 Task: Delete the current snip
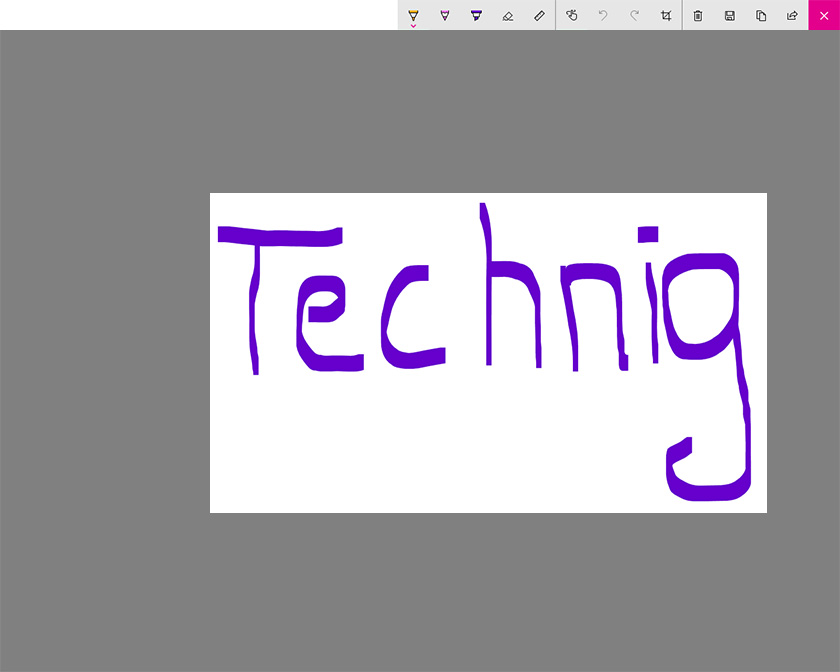point(698,15)
